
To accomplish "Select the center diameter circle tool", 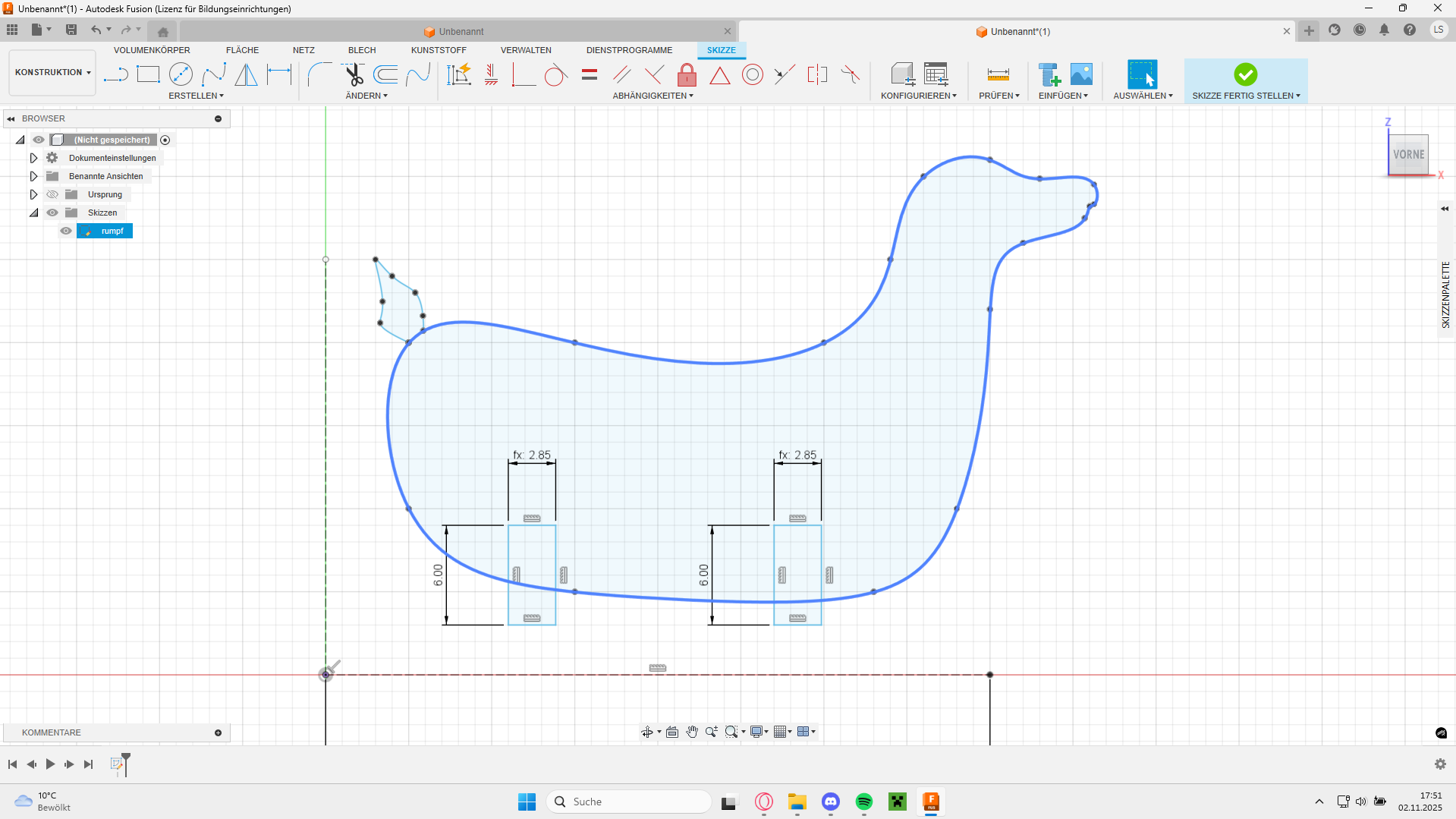I will 181,74.
